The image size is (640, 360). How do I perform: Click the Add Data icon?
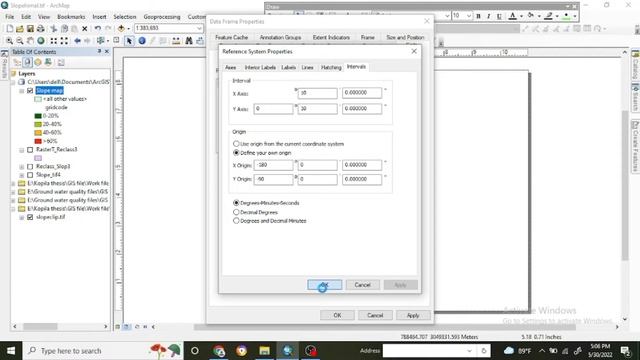(x=121, y=29)
